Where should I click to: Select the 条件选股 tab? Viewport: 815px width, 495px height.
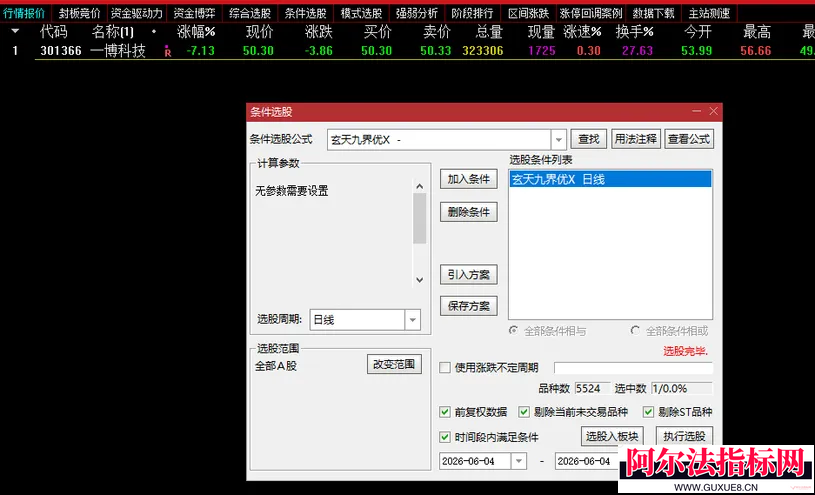click(306, 13)
